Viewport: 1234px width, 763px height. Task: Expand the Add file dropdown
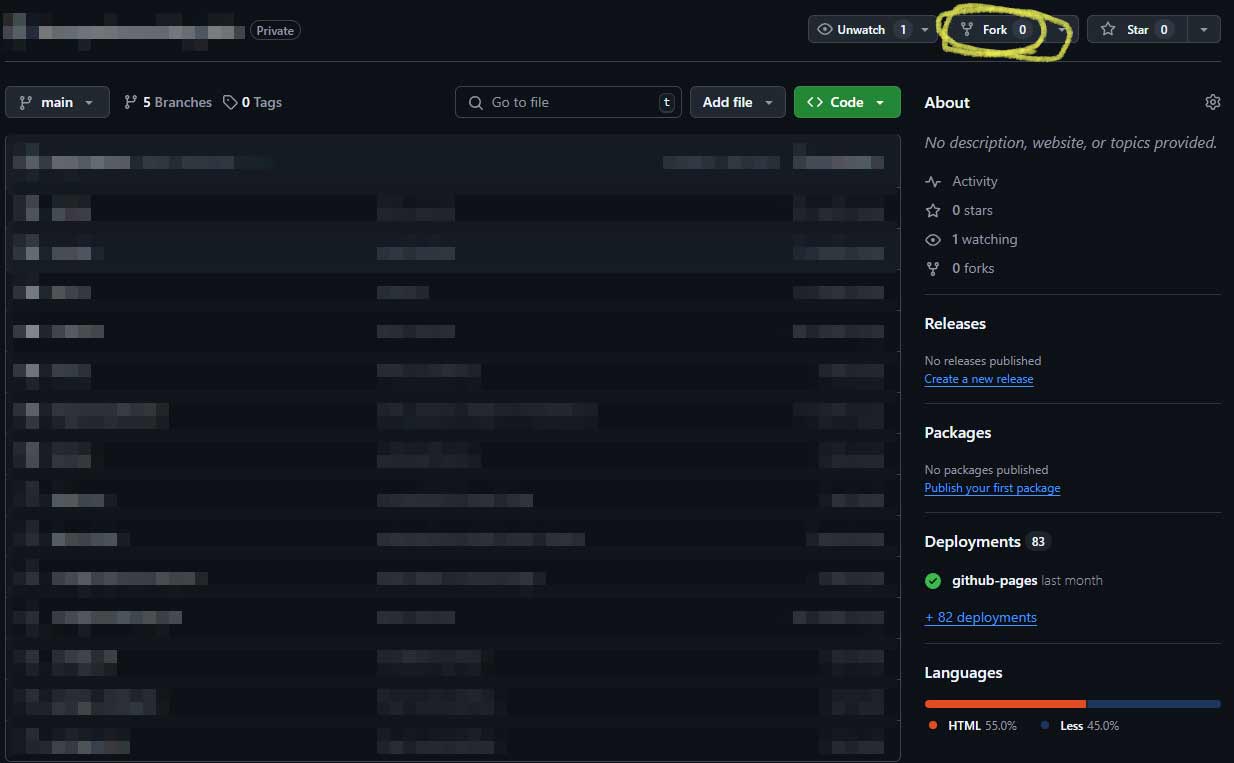click(737, 102)
